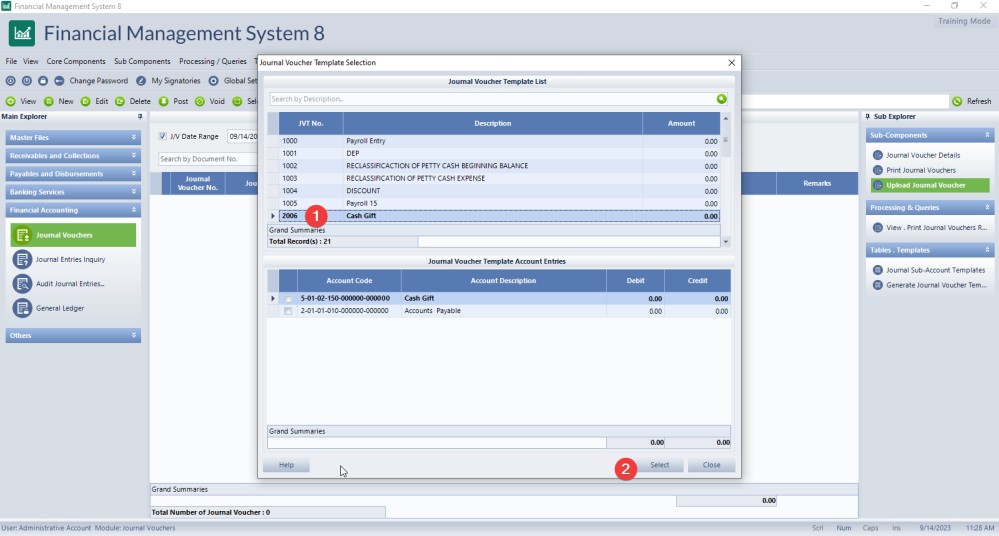Click the Generate Journal Voucher Template icon
The width and height of the screenshot is (999, 536).
click(878, 285)
